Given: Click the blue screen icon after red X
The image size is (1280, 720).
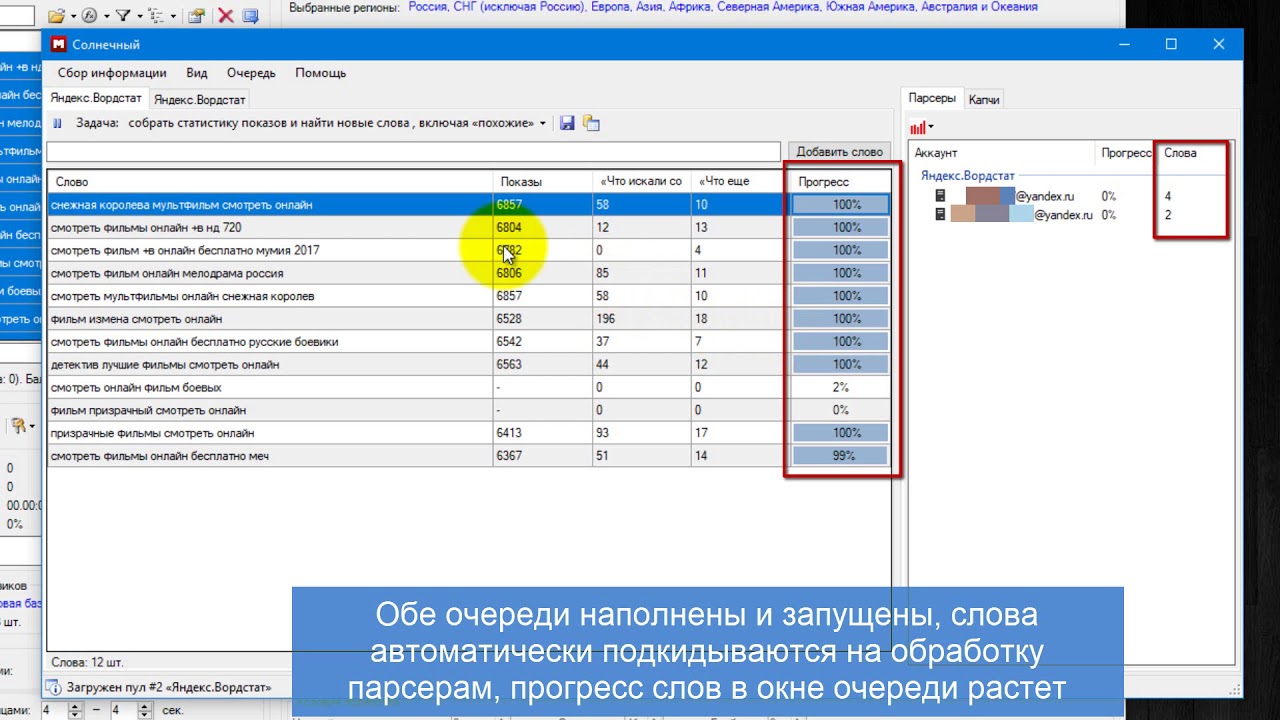Looking at the screenshot, I should click(x=250, y=16).
